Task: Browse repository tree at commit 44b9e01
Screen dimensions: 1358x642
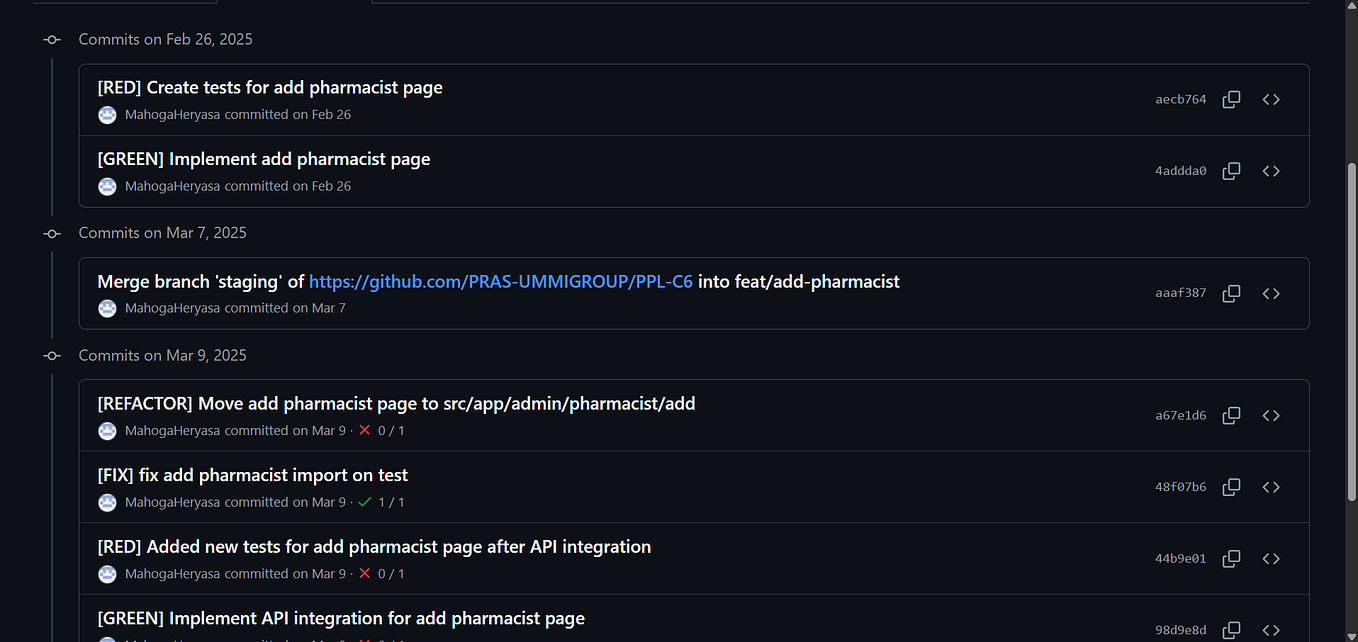Action: click(1271, 558)
